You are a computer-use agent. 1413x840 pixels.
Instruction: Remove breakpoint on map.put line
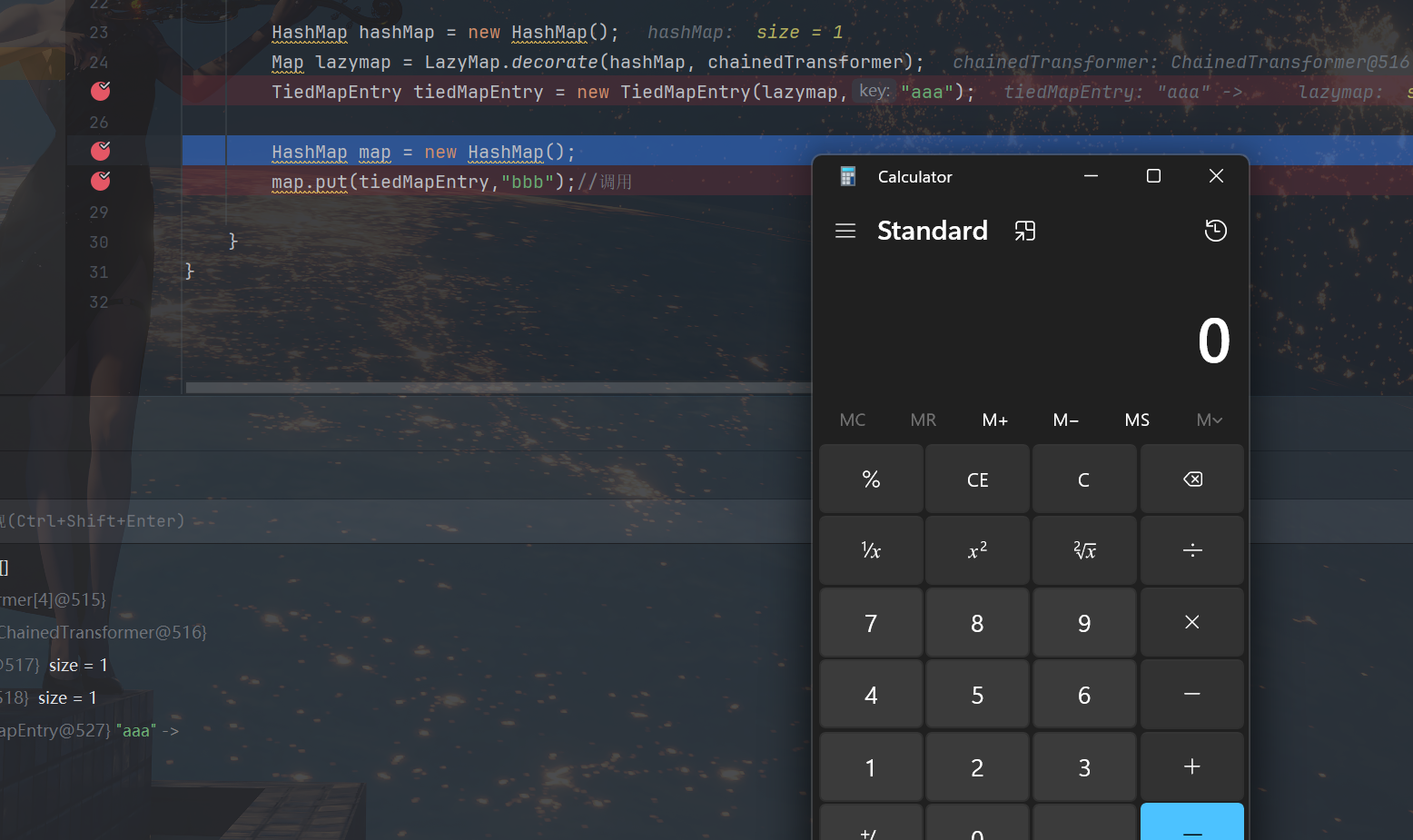101,181
